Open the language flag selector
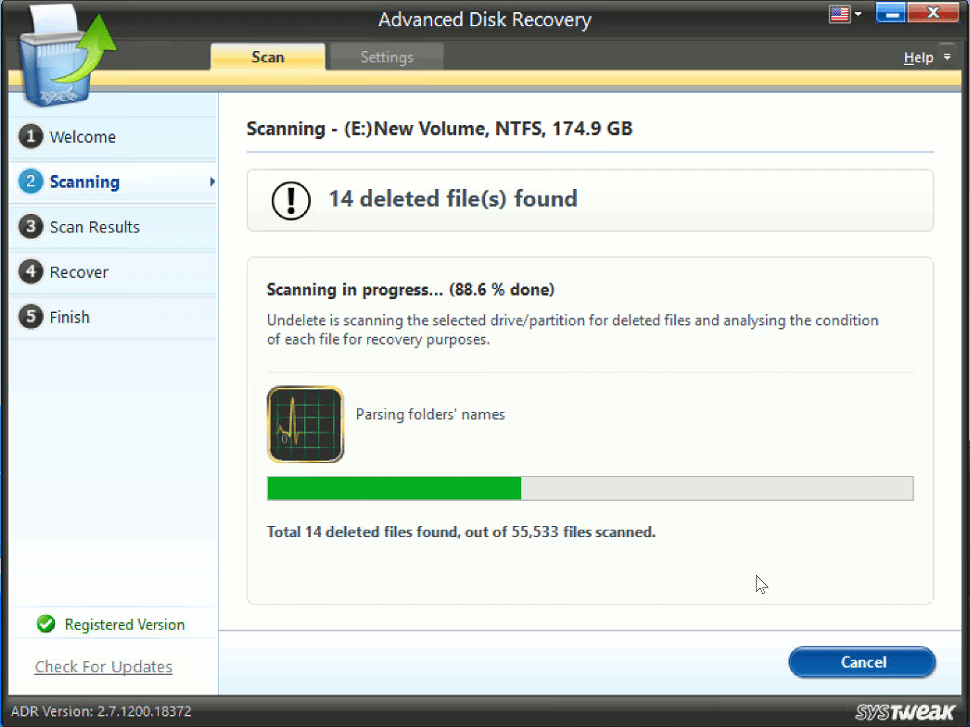The width and height of the screenshot is (970, 727). 840,13
